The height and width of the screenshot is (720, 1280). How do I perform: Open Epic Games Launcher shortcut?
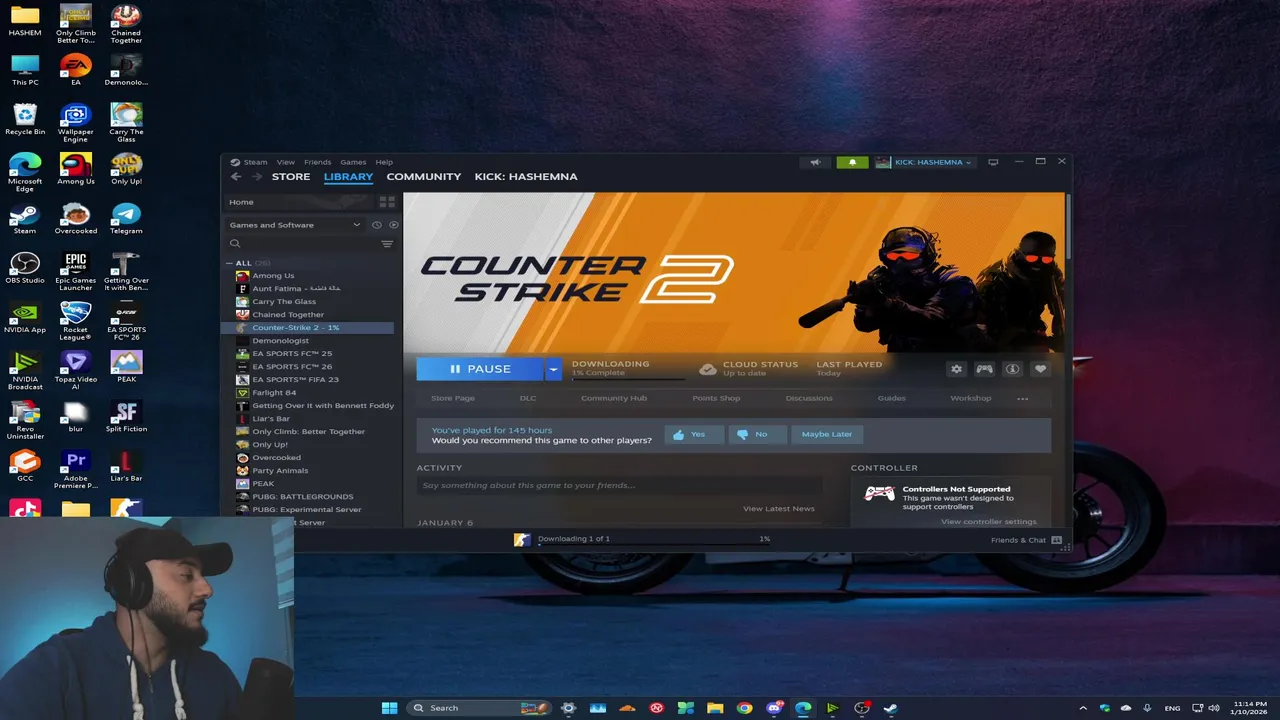75,271
